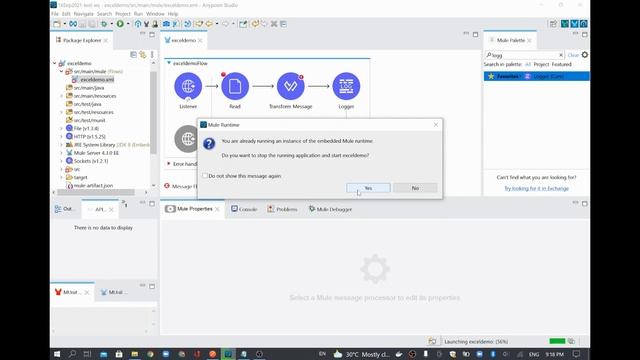Image resolution: width=640 pixels, height=360 pixels.
Task: Open the Navigate menu
Action: pyautogui.click(x=84, y=14)
